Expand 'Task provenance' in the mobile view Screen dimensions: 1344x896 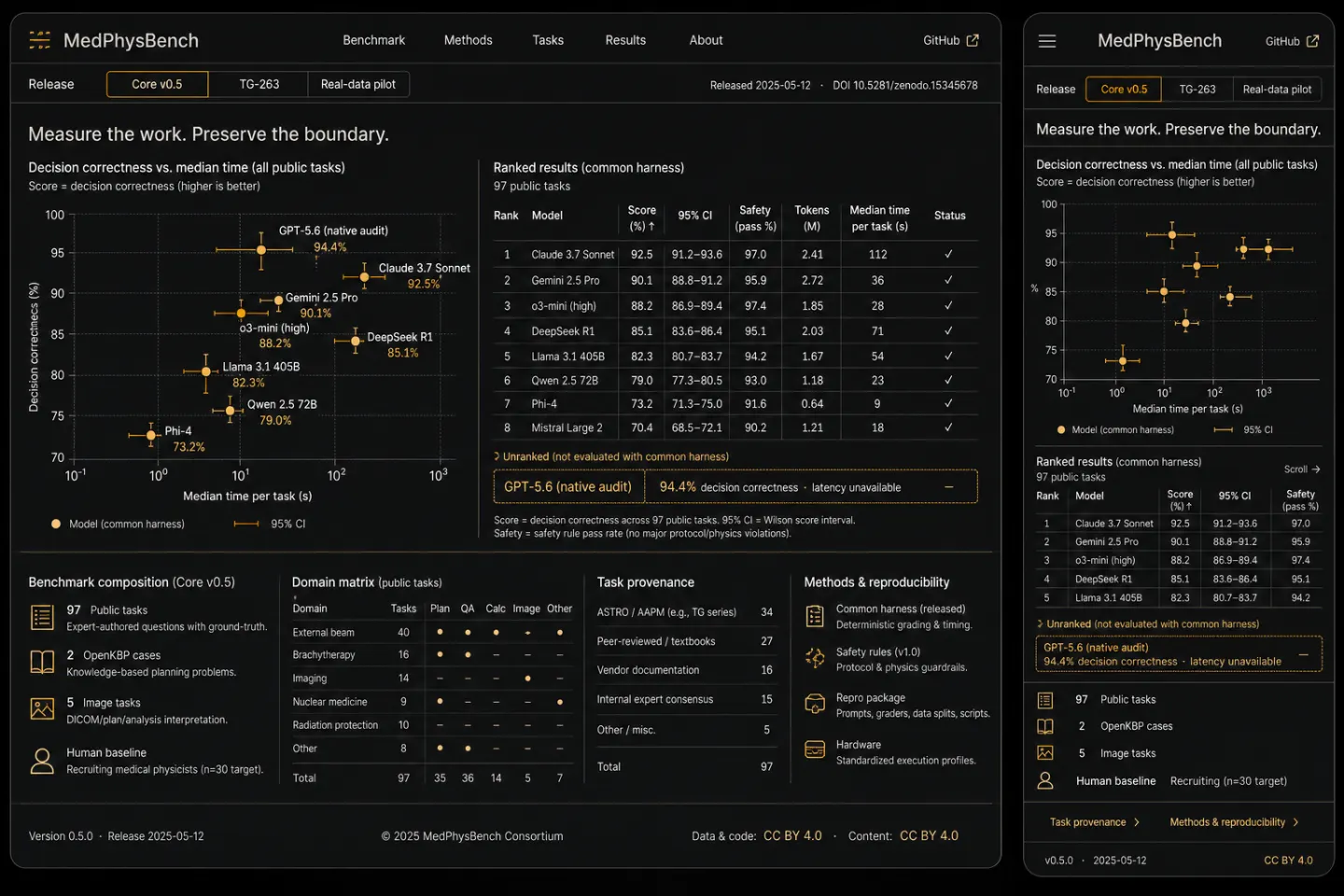point(1095,822)
